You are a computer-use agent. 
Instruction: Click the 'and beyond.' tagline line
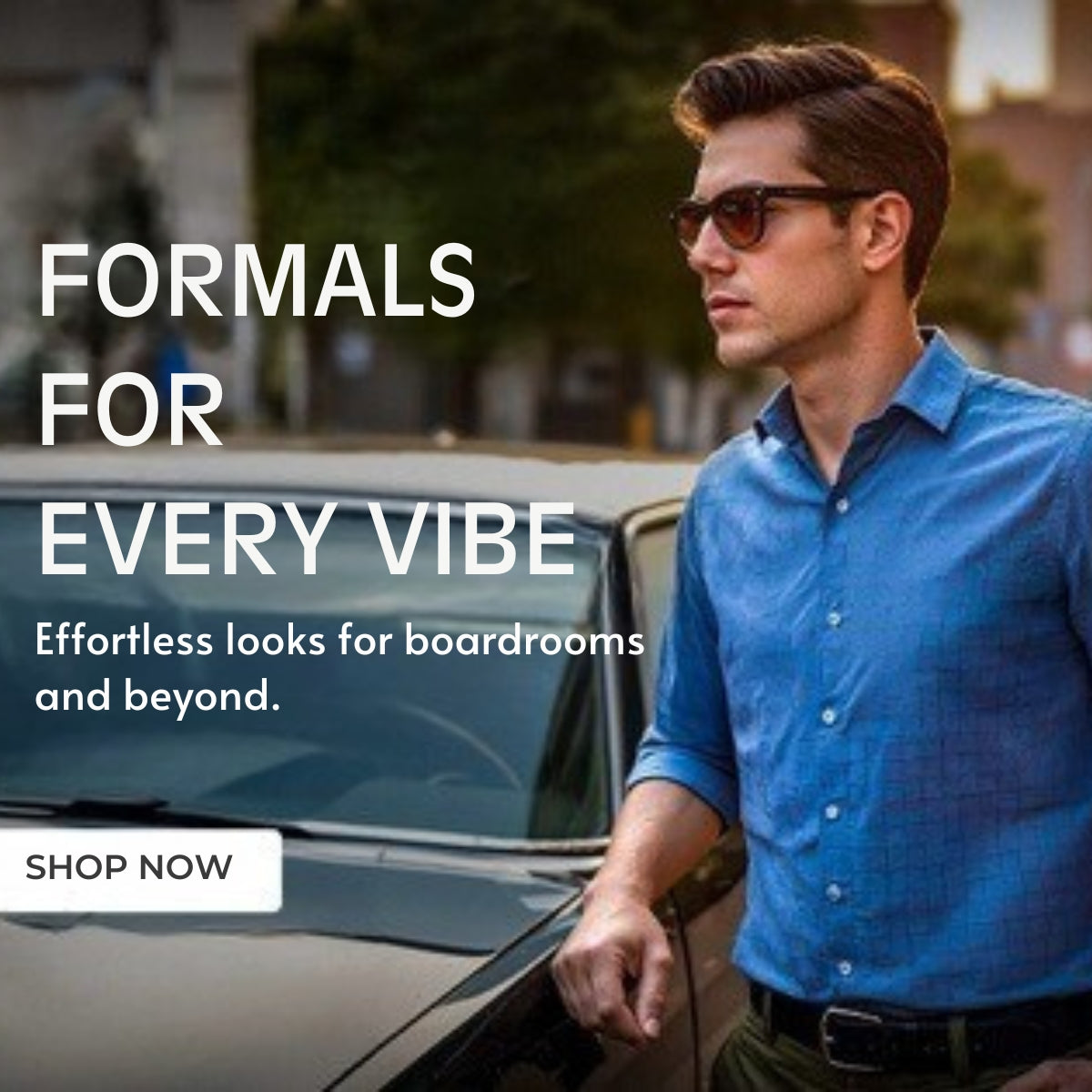click(x=156, y=698)
